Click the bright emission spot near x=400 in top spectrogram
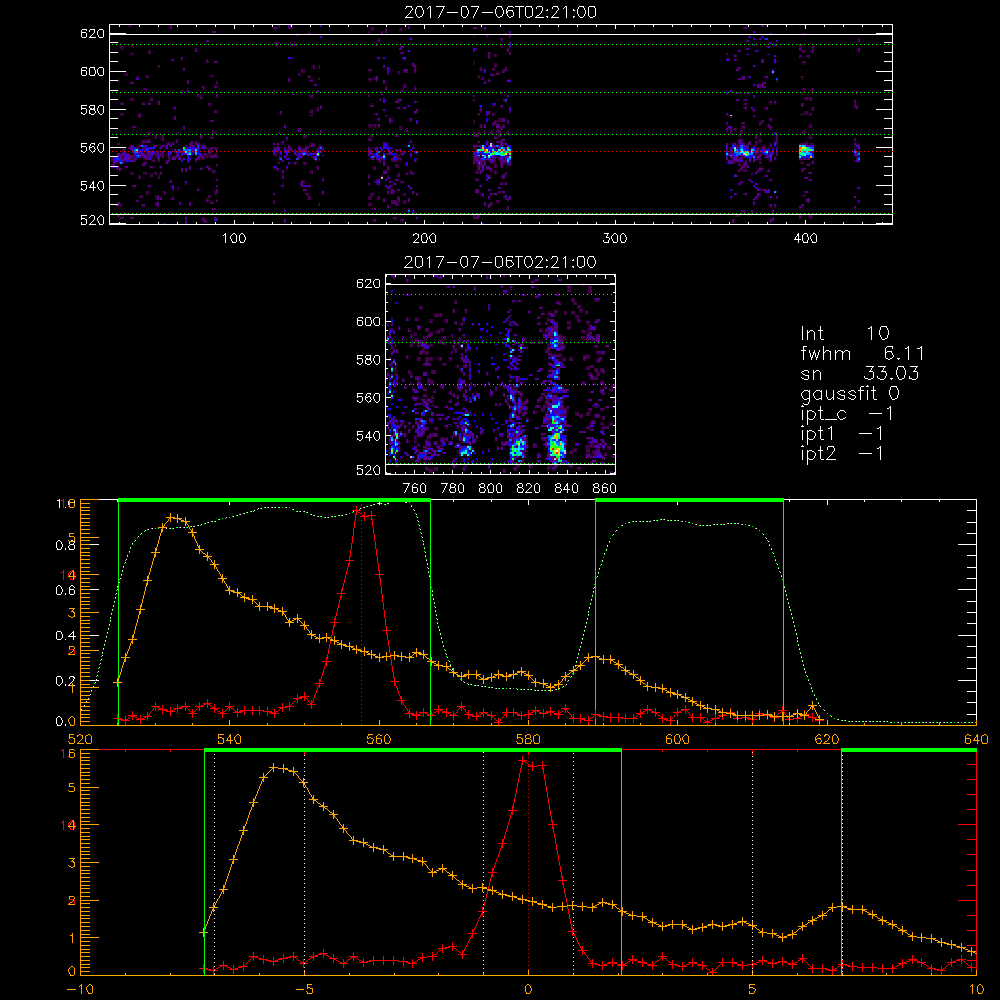 pos(806,151)
